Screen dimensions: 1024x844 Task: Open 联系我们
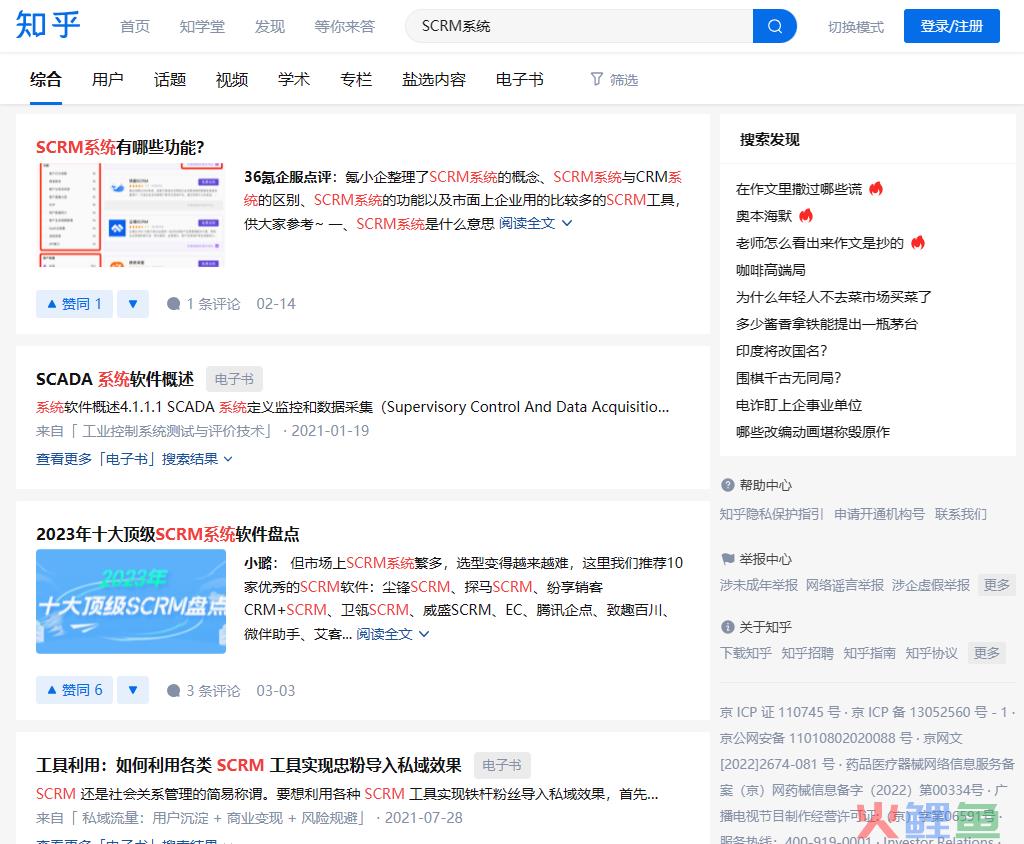[x=961, y=514]
